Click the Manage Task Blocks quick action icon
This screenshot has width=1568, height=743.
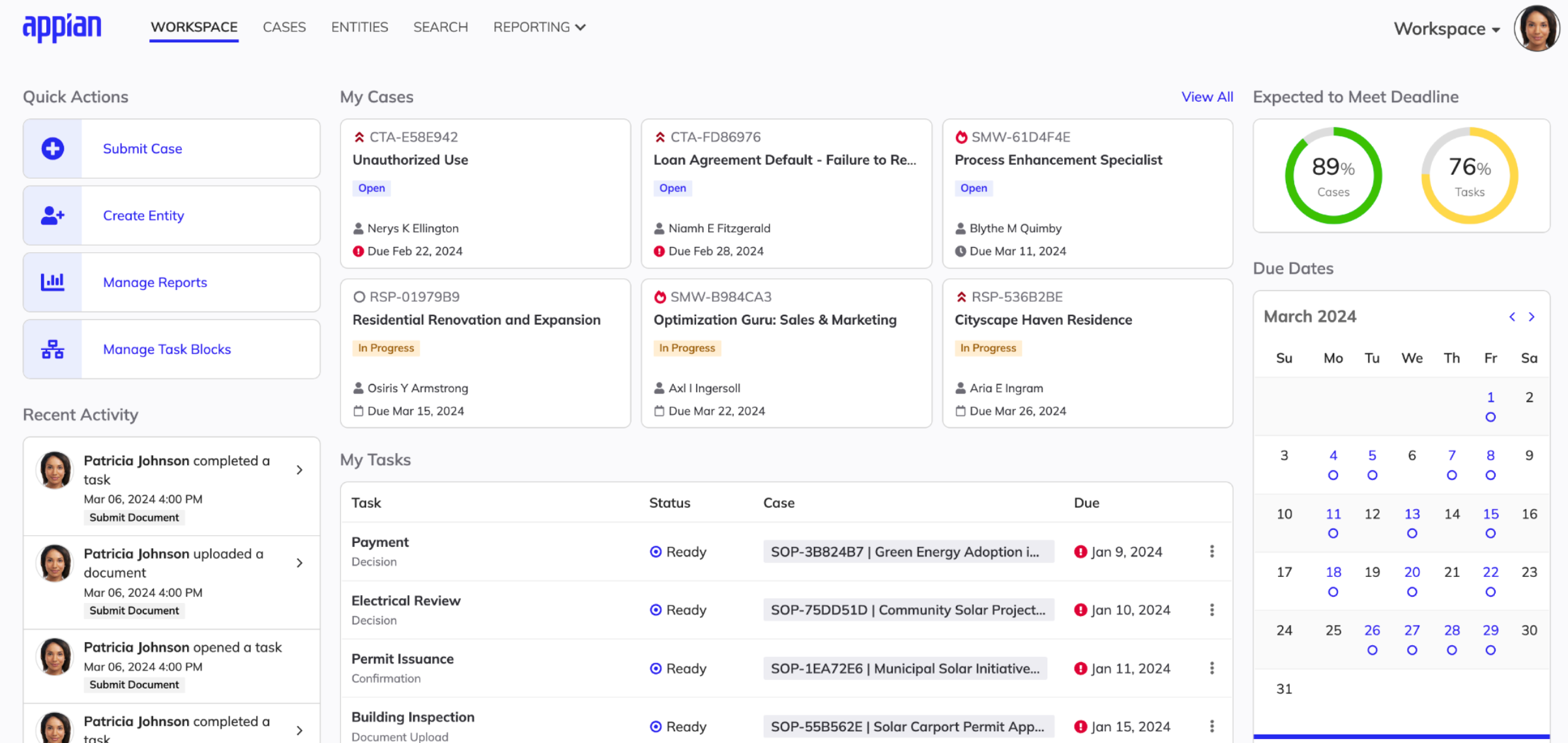[53, 349]
